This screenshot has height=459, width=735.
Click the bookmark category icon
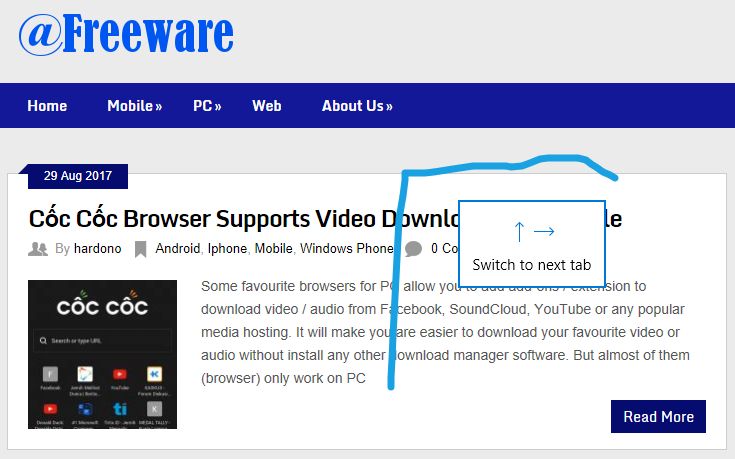[141, 249]
